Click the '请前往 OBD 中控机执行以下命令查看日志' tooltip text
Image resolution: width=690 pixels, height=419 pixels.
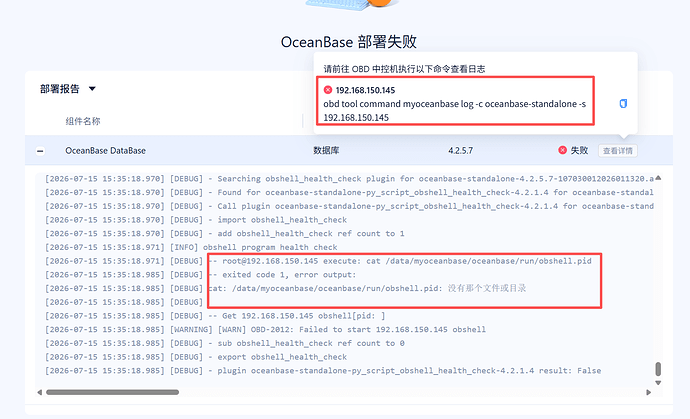click(404, 69)
